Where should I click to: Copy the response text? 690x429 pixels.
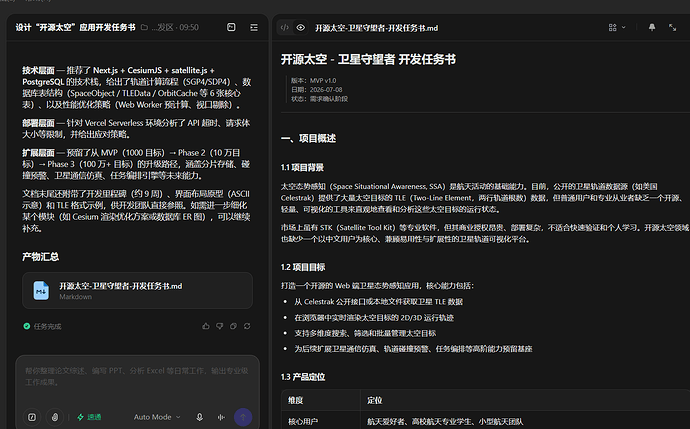[233, 326]
